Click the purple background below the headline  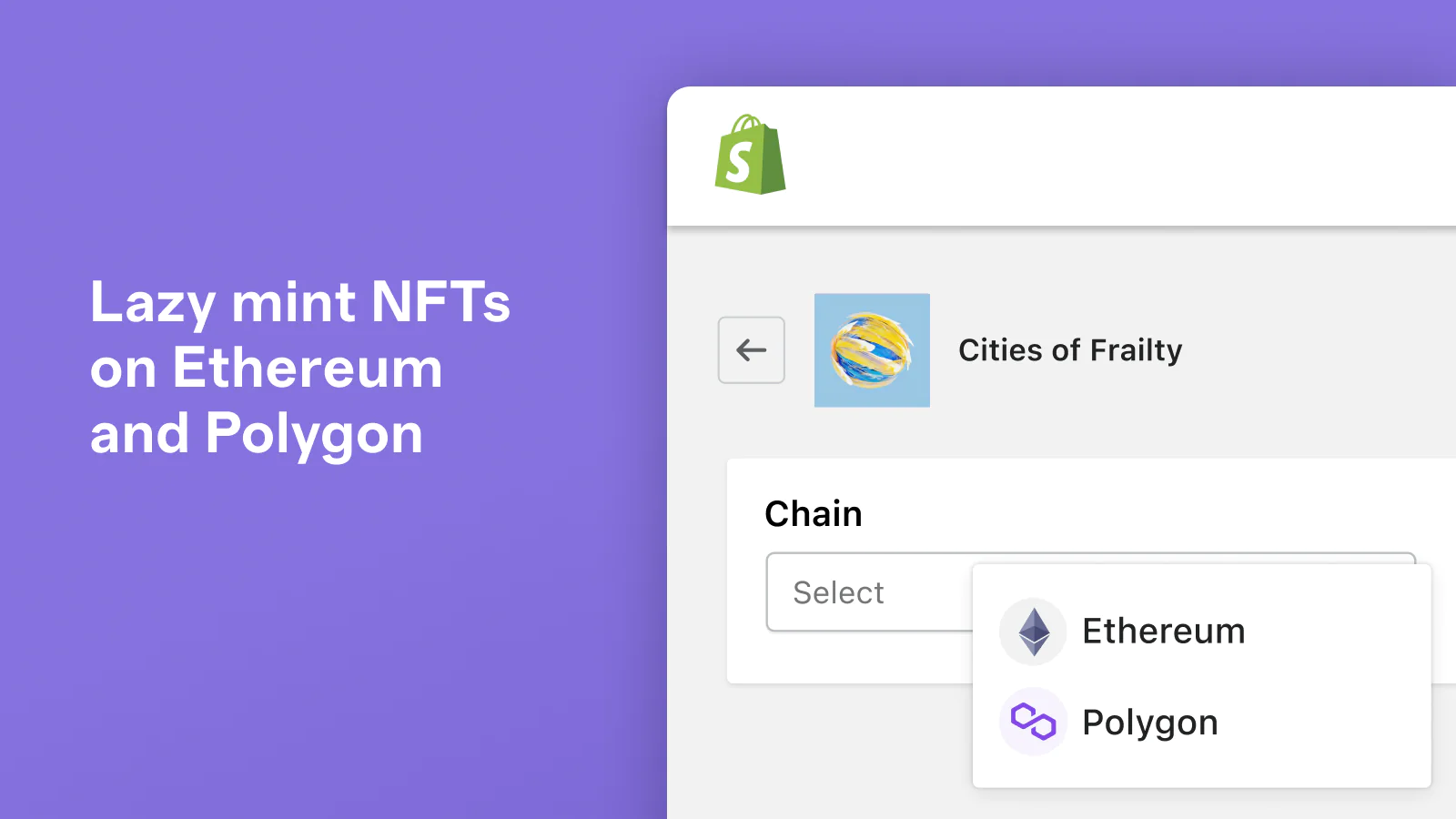[x=318, y=637]
